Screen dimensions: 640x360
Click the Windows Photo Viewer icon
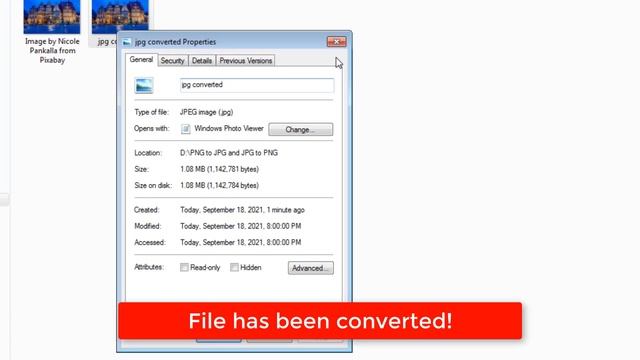click(x=185, y=129)
